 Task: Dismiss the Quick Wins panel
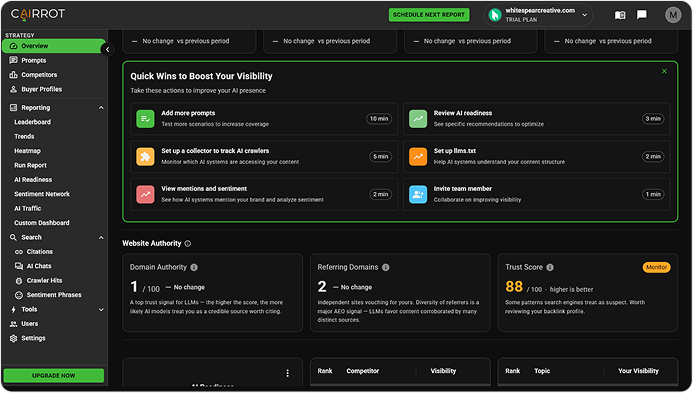[x=664, y=71]
